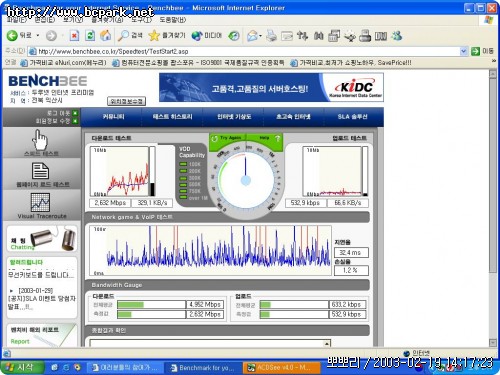Click the BENCHBEE logo

point(47,81)
